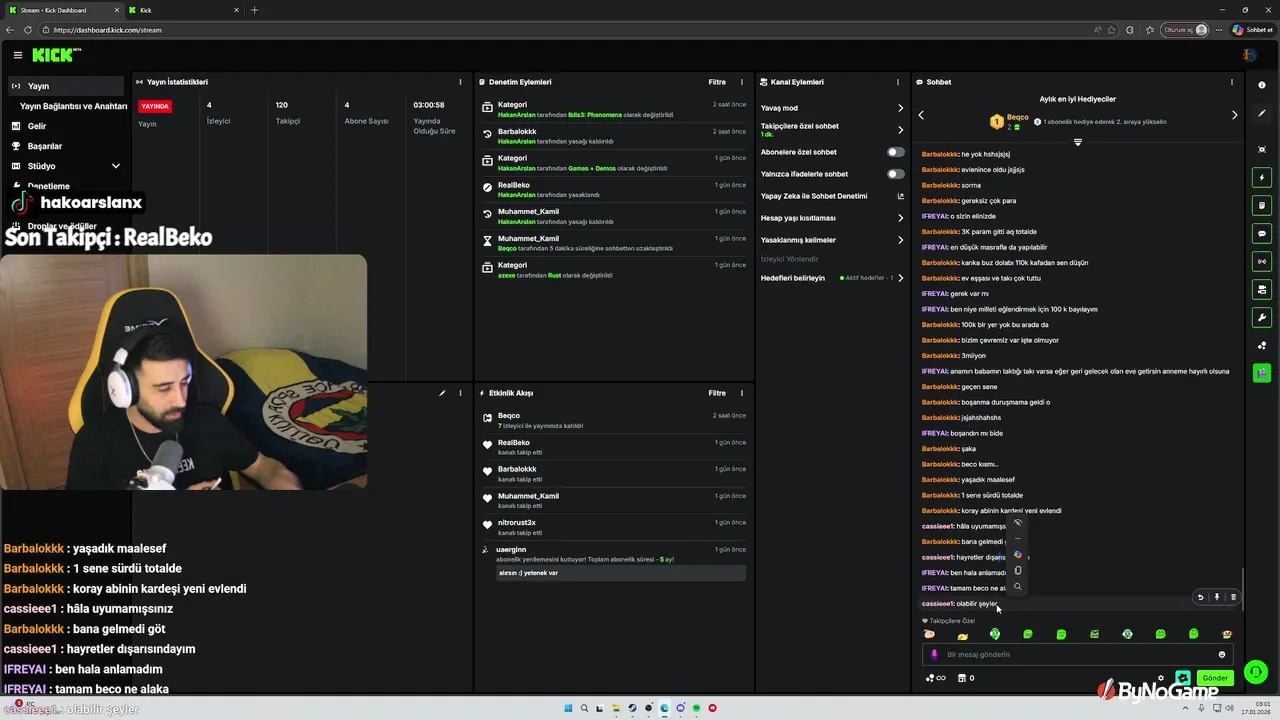The image size is (1280, 720).
Task: Click the wrench tools icon in right sidebar
Action: pyautogui.click(x=1262, y=318)
